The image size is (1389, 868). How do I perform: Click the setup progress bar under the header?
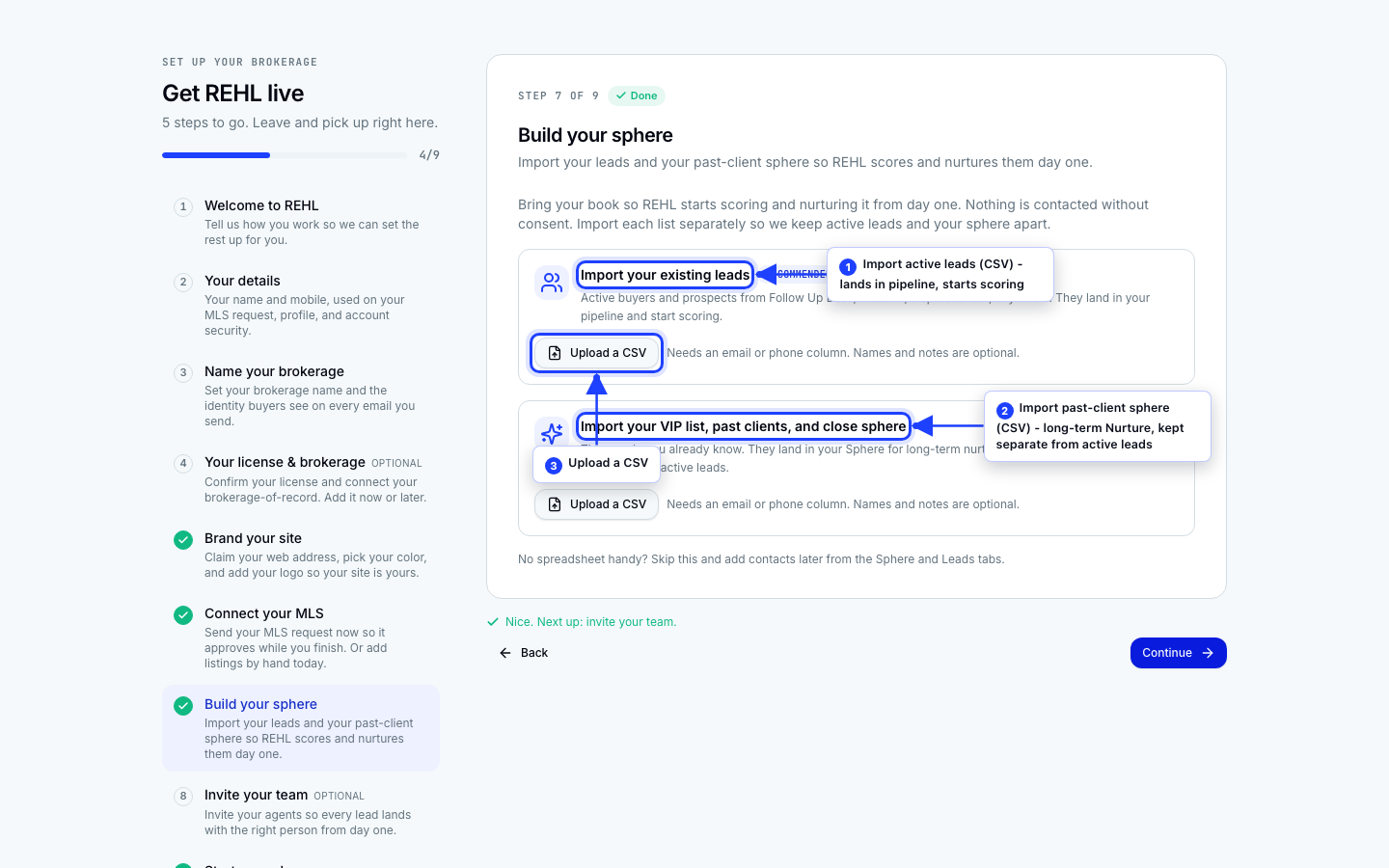click(x=285, y=155)
